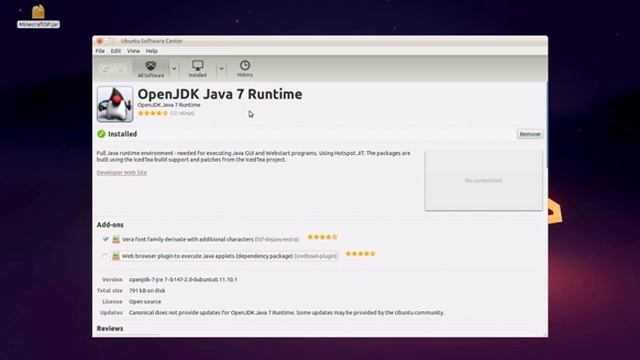Screen dimensions: 640x360
Task: Click the ratings count next to stars
Action: [x=182, y=113]
